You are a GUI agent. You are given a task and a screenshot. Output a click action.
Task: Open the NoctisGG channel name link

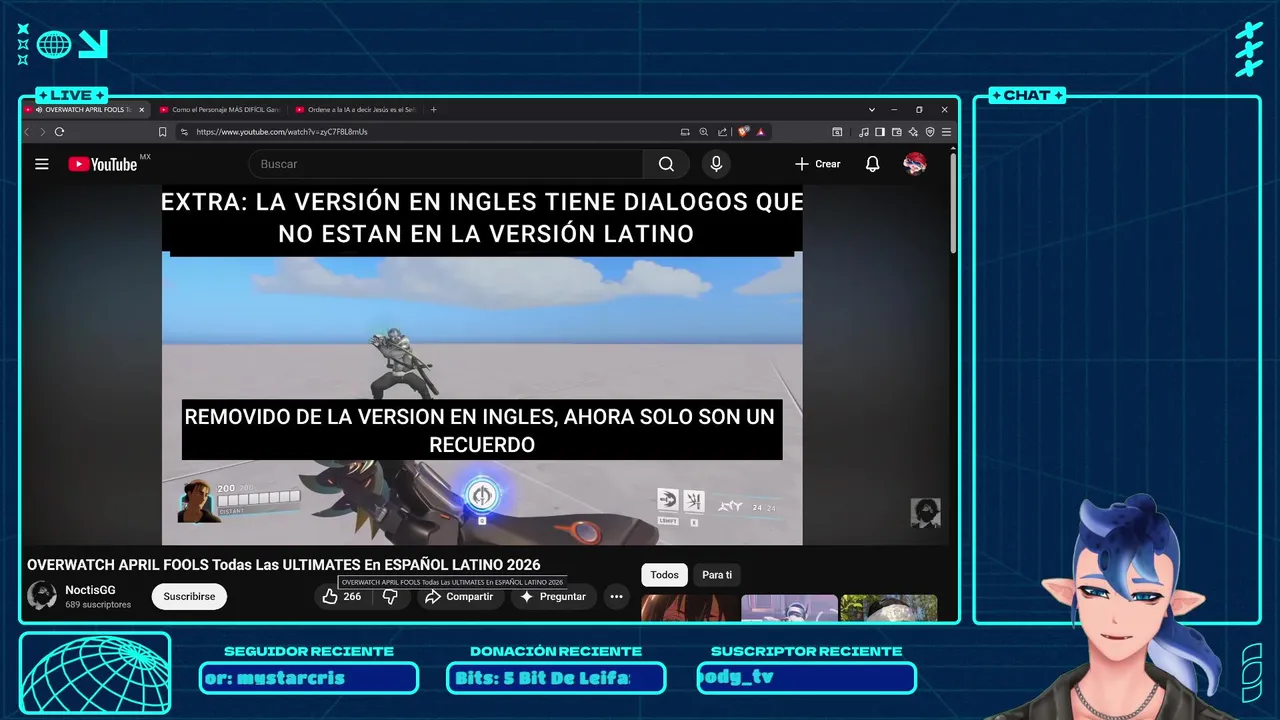(x=90, y=591)
